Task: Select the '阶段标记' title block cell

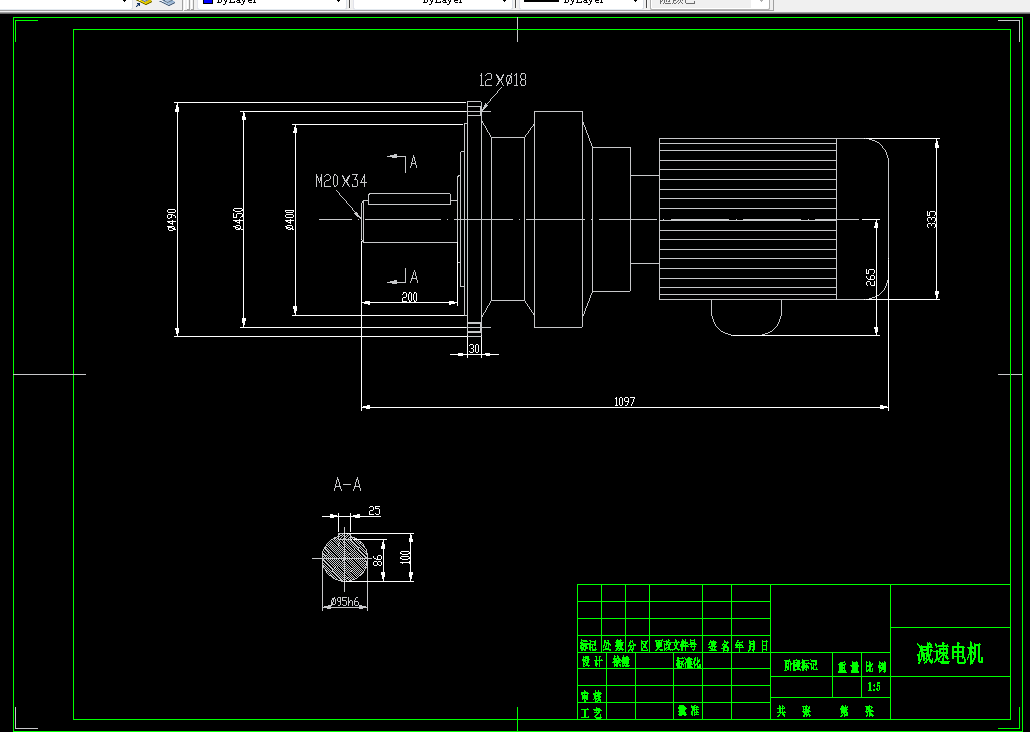Action: pos(801,666)
